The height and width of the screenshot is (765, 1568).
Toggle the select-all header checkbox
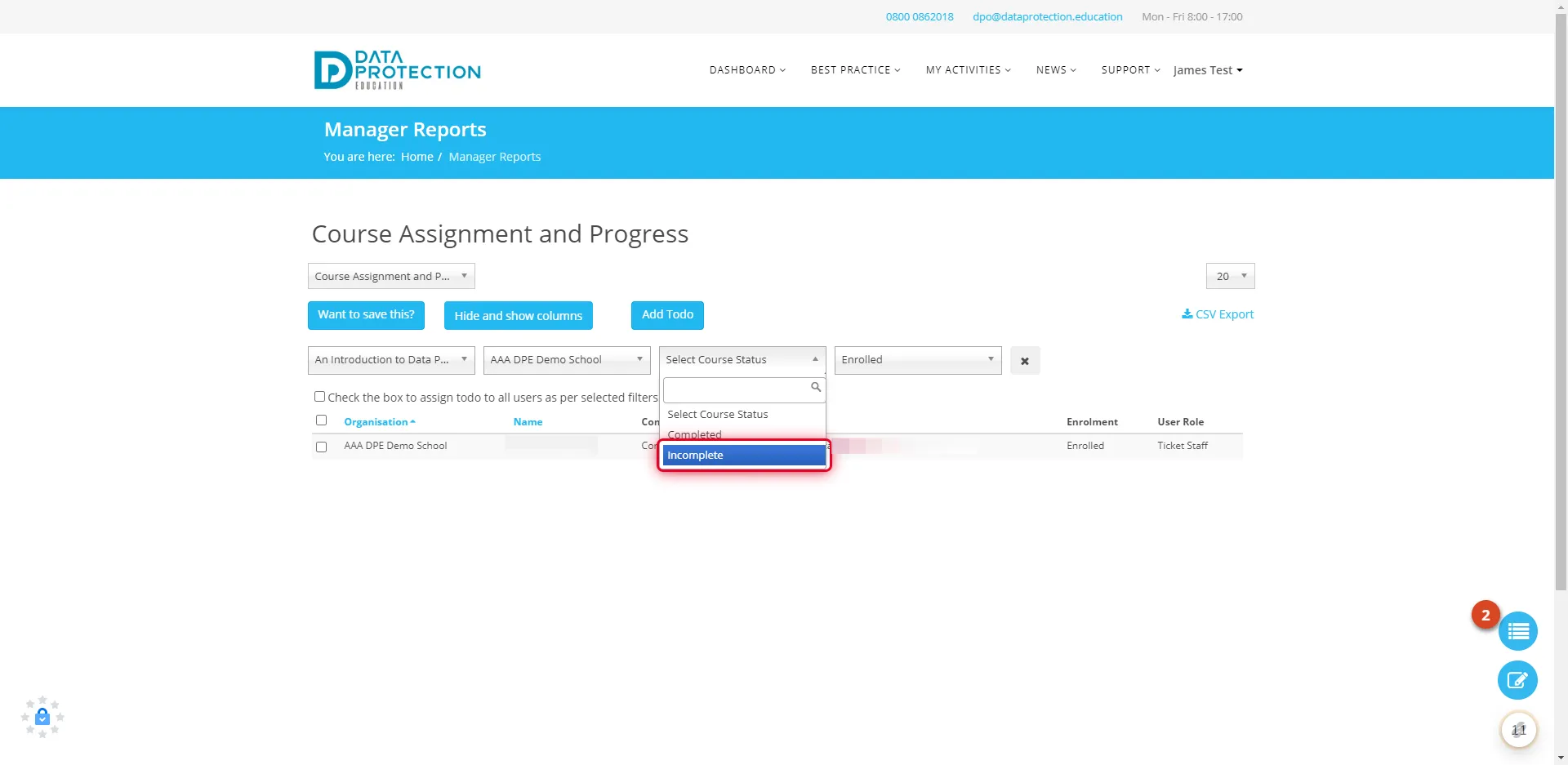coord(321,420)
